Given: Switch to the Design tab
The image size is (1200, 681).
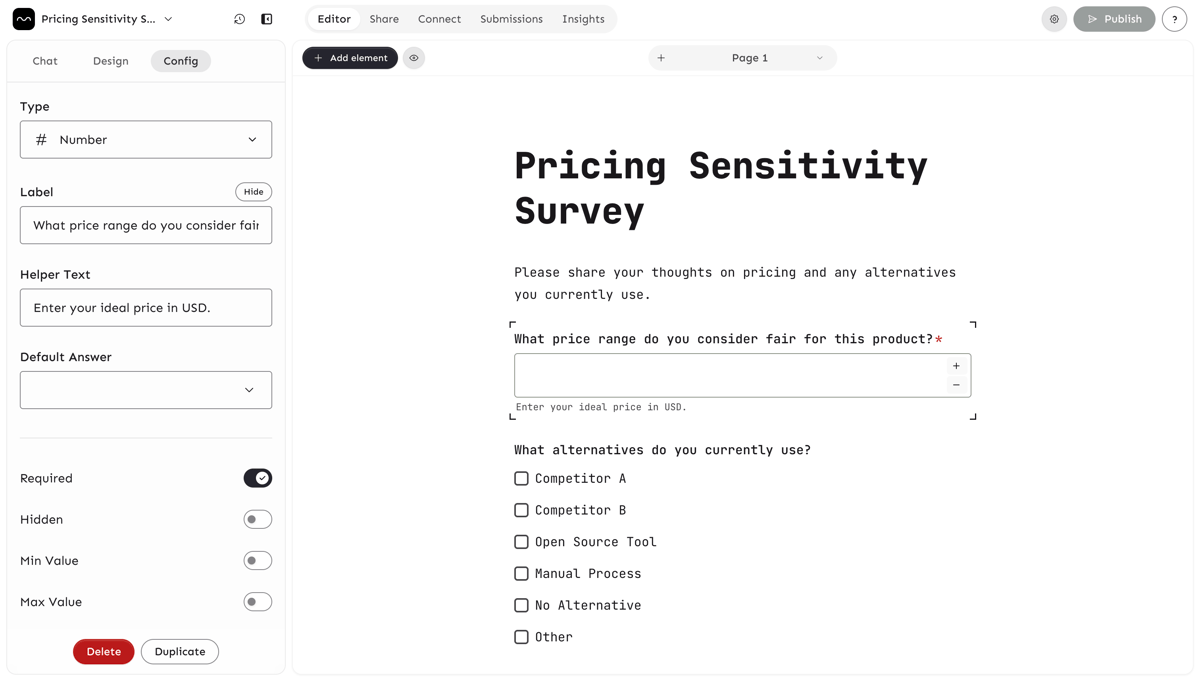Looking at the screenshot, I should point(111,61).
